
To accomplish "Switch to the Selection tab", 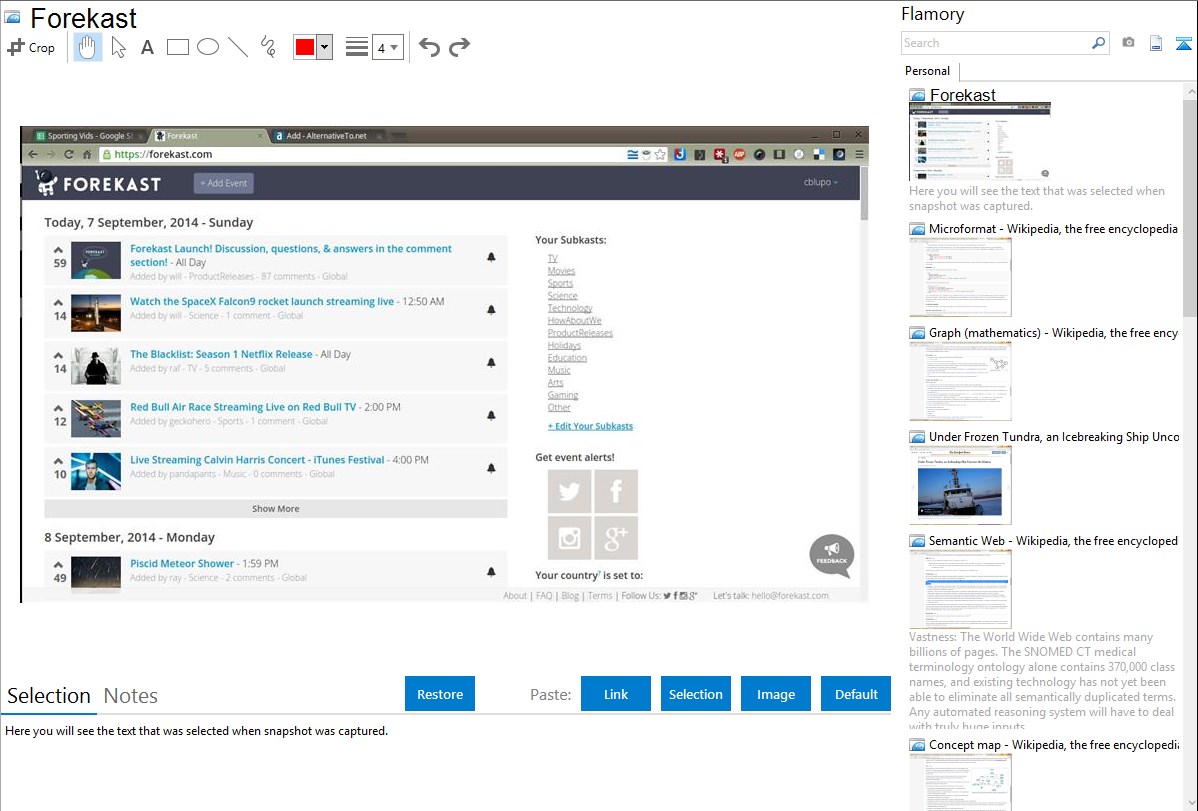I will 49,696.
